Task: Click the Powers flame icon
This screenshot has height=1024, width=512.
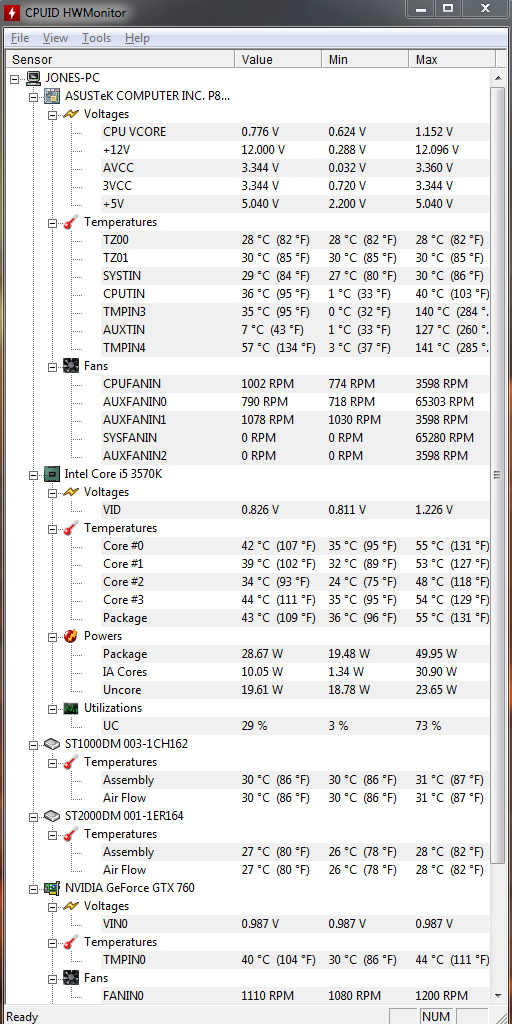Action: (71, 636)
